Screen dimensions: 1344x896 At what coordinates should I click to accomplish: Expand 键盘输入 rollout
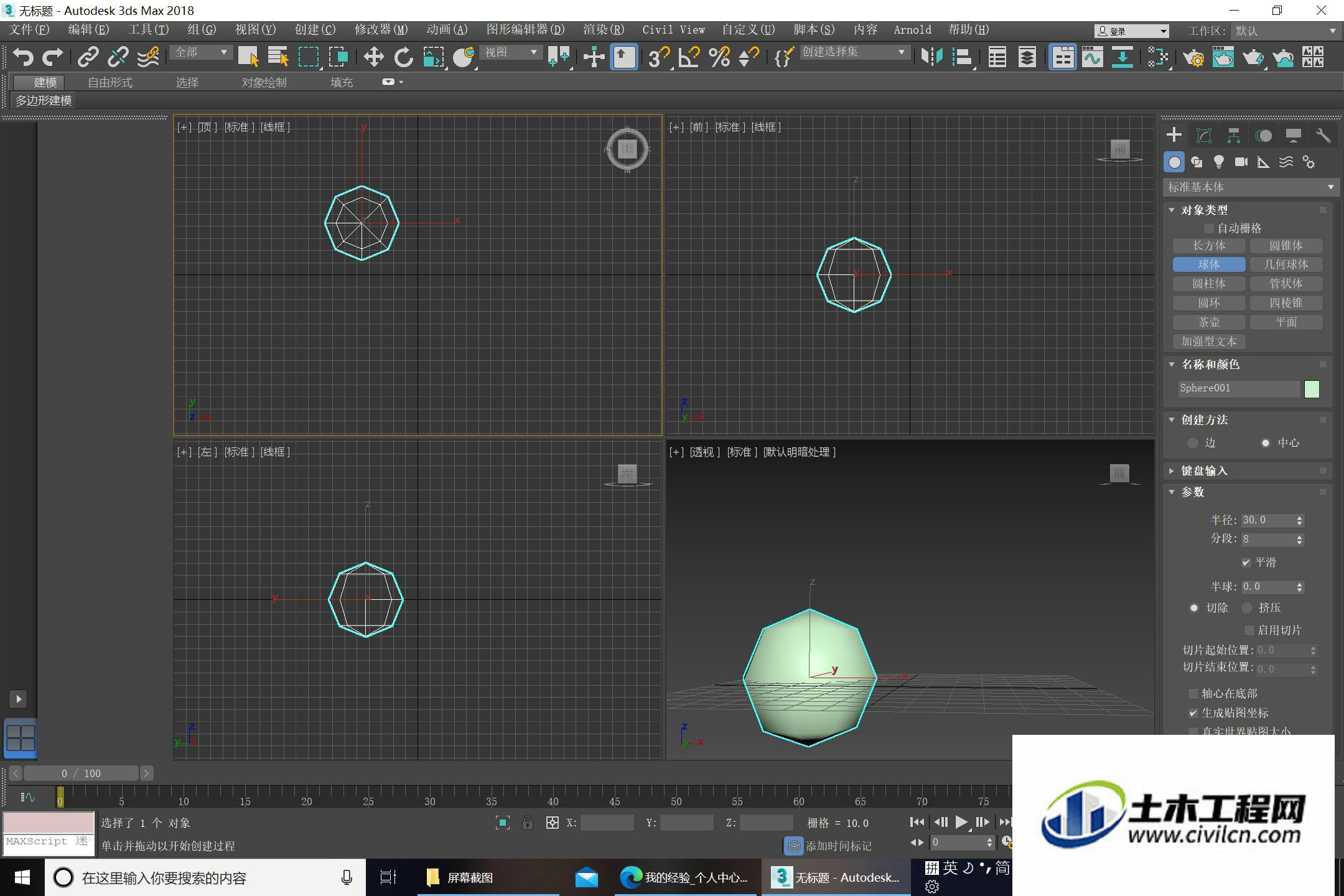(x=1204, y=471)
